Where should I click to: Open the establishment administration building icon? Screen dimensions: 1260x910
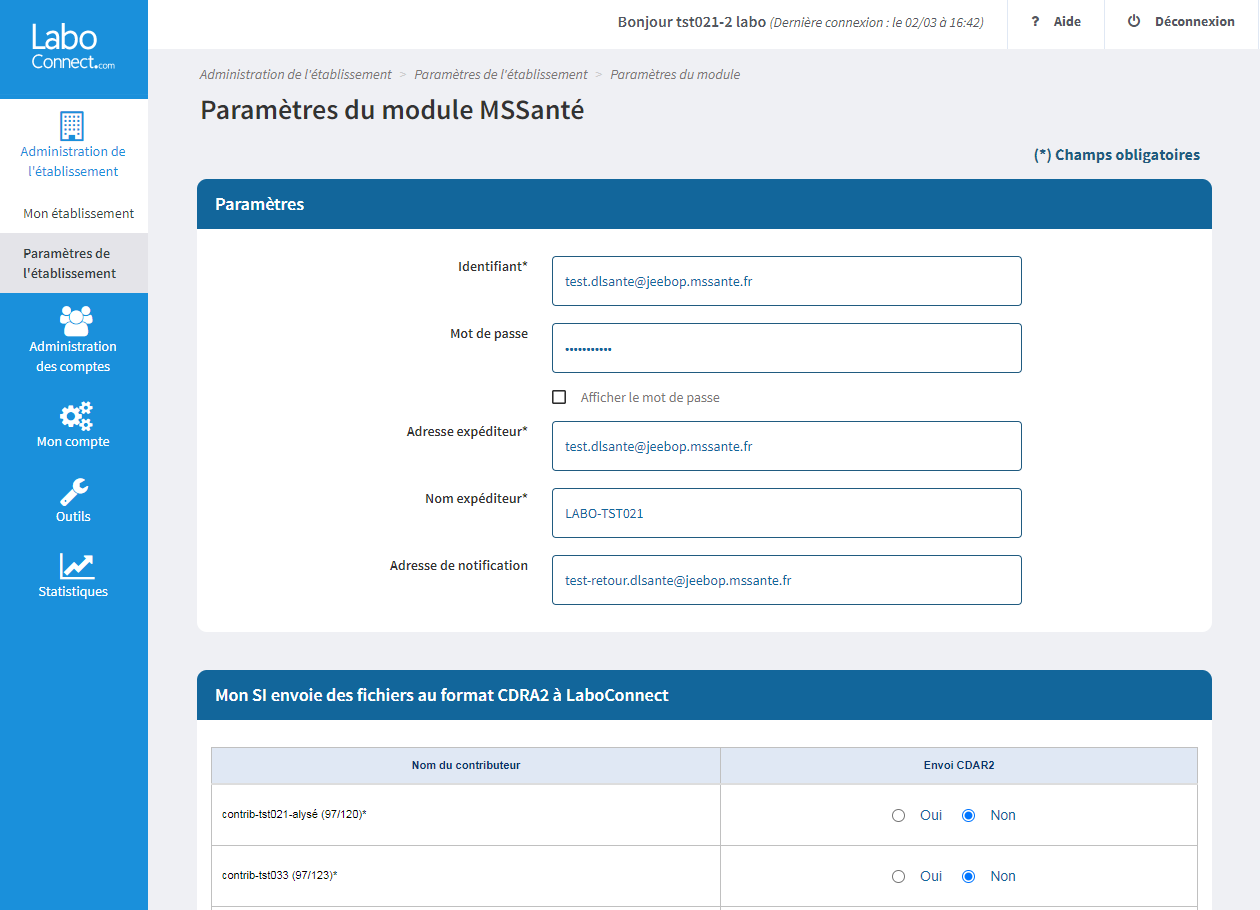(72, 126)
